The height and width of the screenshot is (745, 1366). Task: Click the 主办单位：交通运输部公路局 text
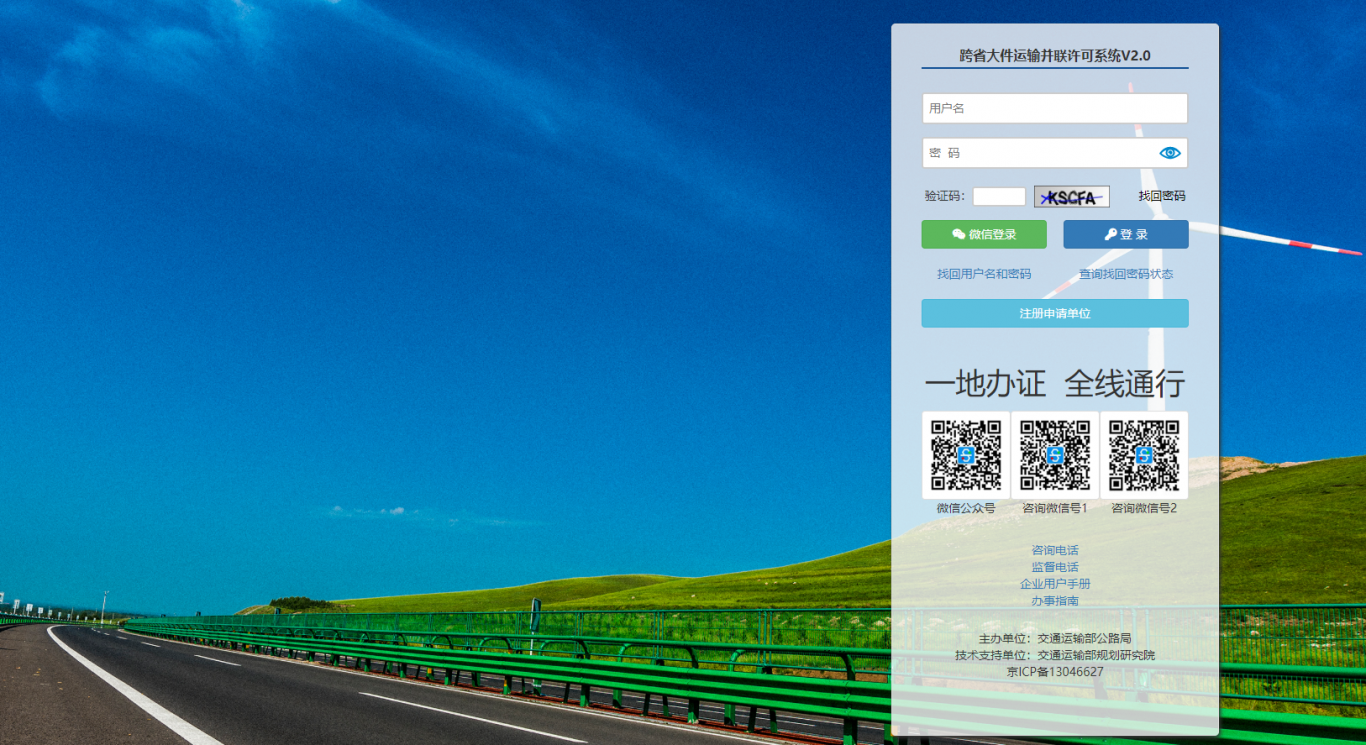pyautogui.click(x=1055, y=638)
